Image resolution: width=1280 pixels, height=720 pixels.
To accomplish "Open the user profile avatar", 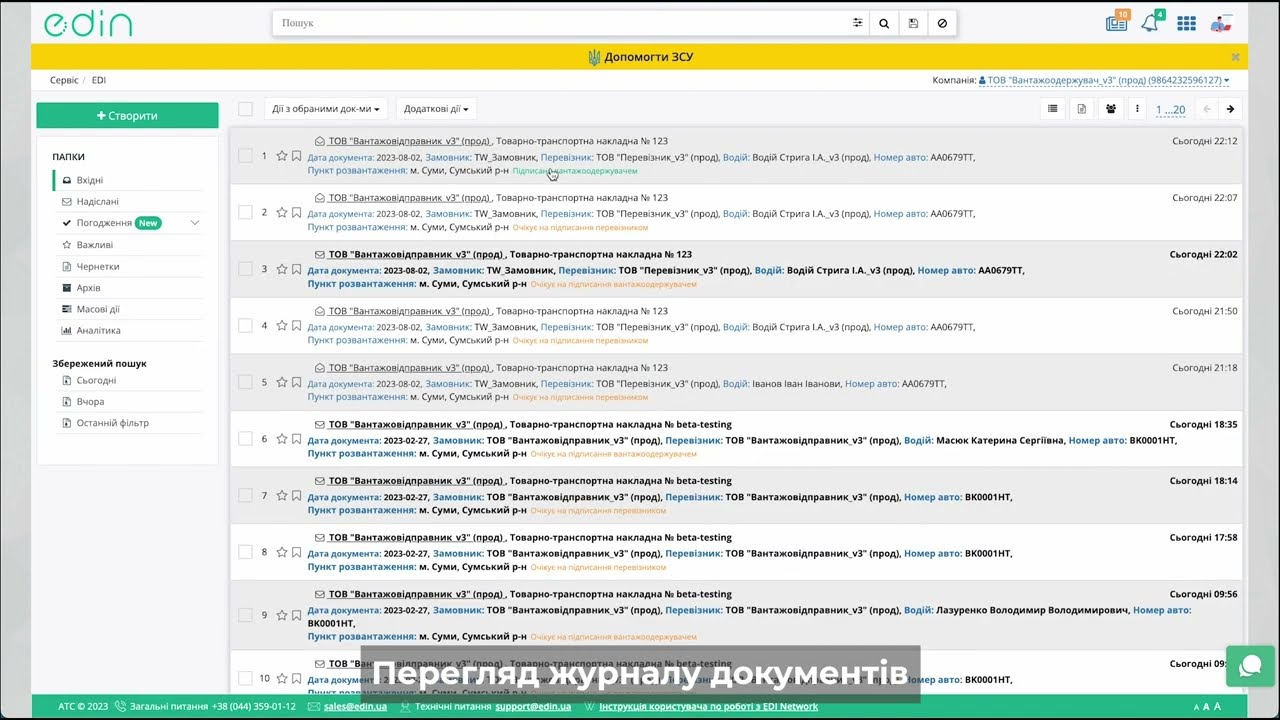I will [1221, 23].
